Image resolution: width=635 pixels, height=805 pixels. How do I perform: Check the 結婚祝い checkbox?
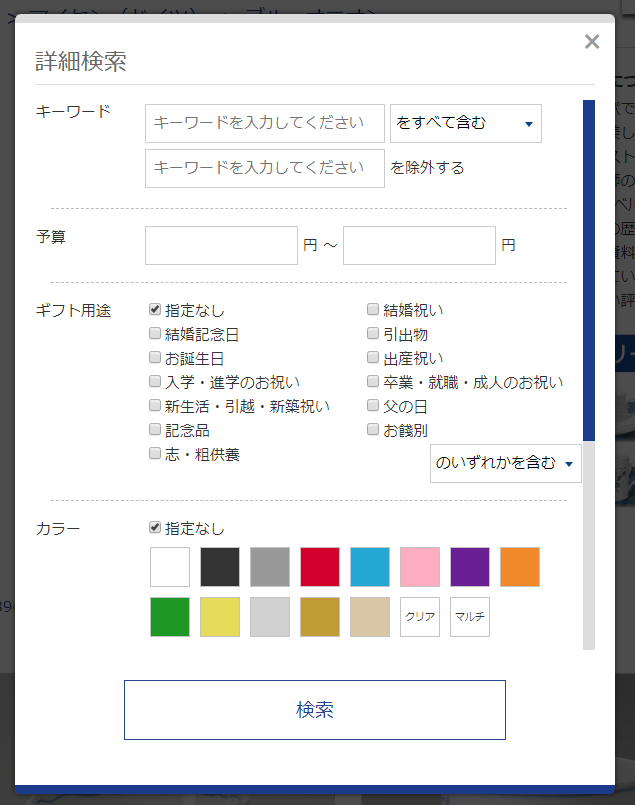point(373,310)
